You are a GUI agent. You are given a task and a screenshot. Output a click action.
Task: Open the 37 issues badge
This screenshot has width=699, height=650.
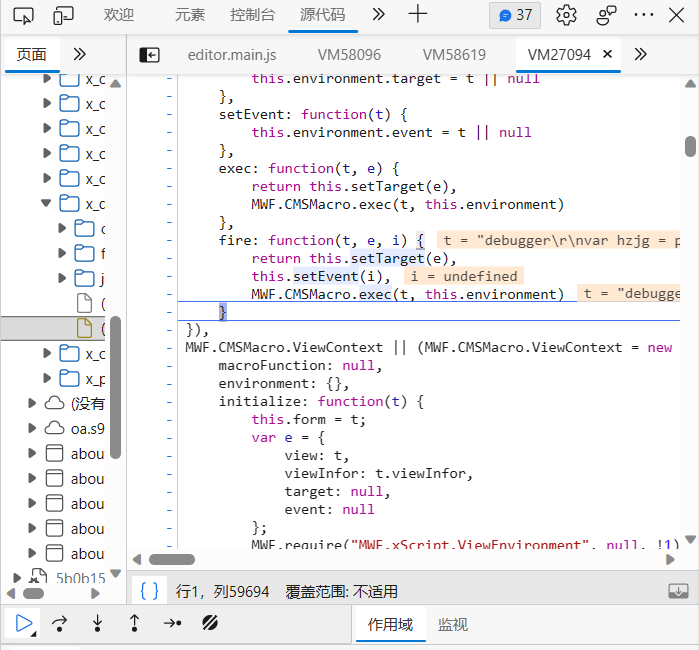click(515, 15)
